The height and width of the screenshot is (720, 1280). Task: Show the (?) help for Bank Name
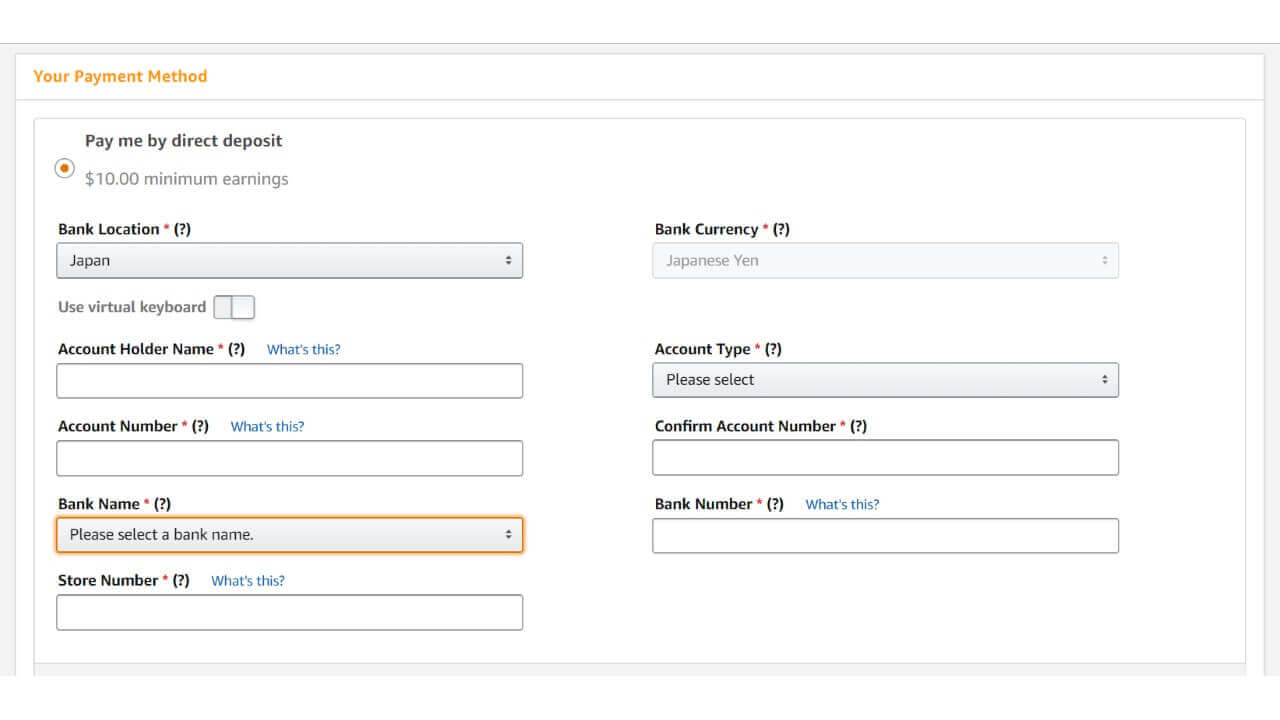coord(162,504)
